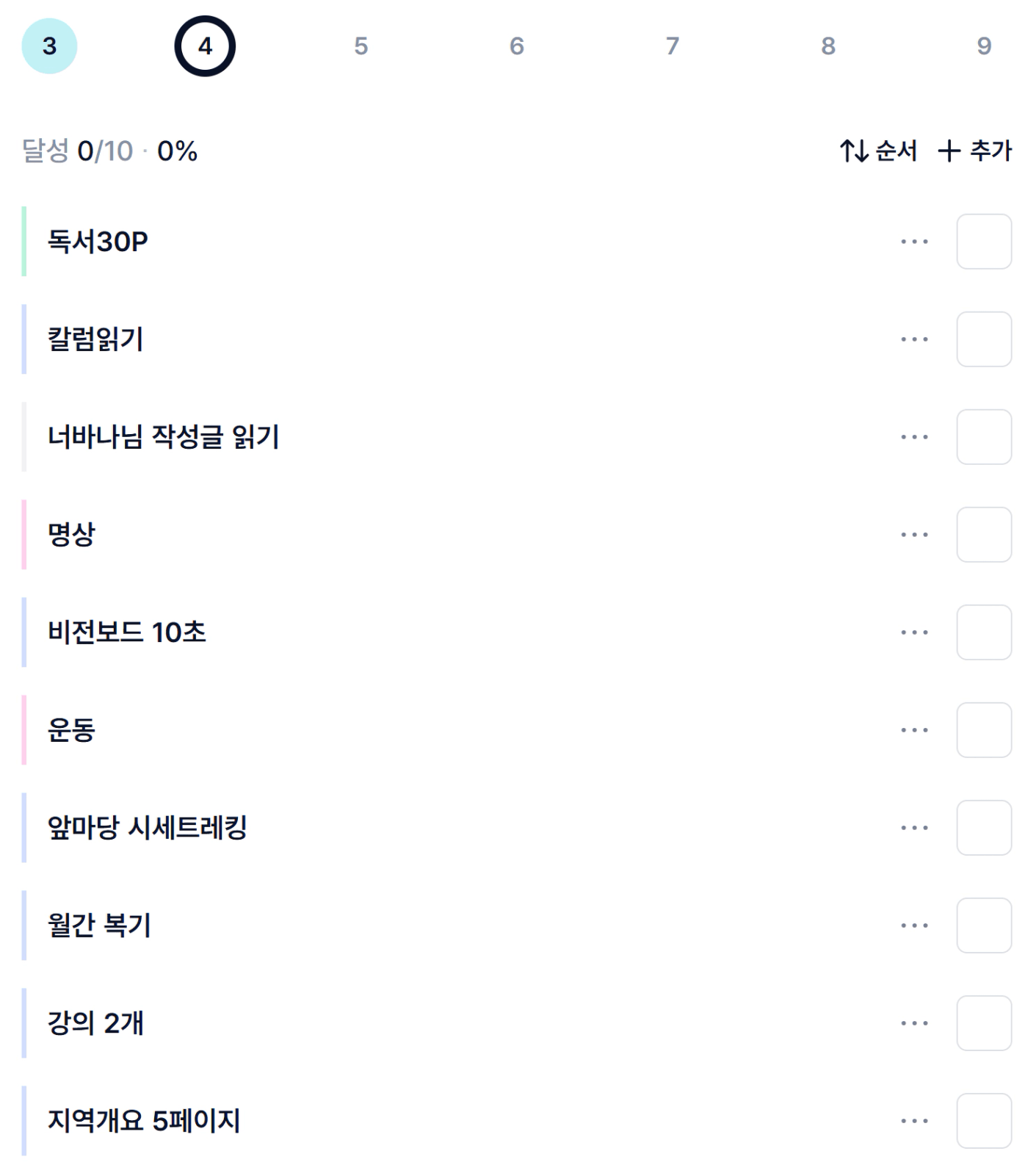The width and height of the screenshot is (1036, 1176).
Task: Expand options for 지역개요 5페이지
Action: pos(914,1121)
